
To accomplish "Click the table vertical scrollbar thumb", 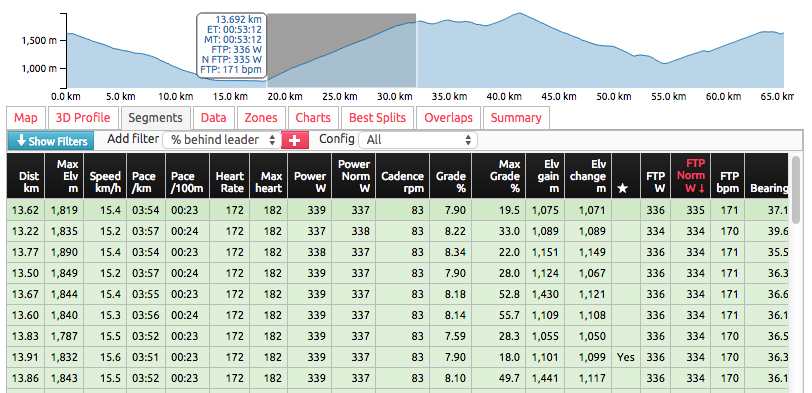I will coord(796,189).
